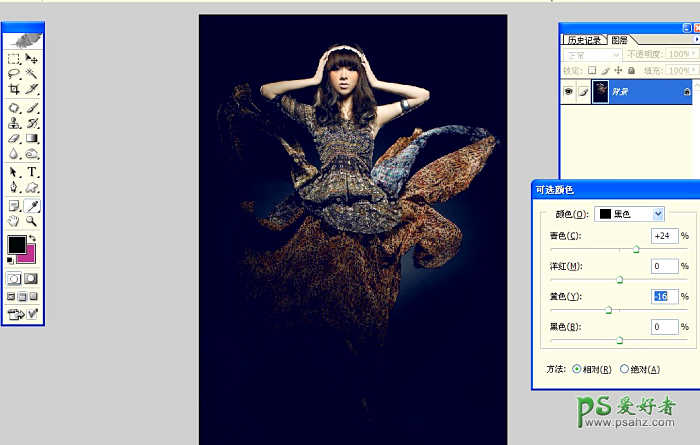The width and height of the screenshot is (700, 445).
Task: Choose the Zoom magnifier tool
Action: (x=32, y=220)
